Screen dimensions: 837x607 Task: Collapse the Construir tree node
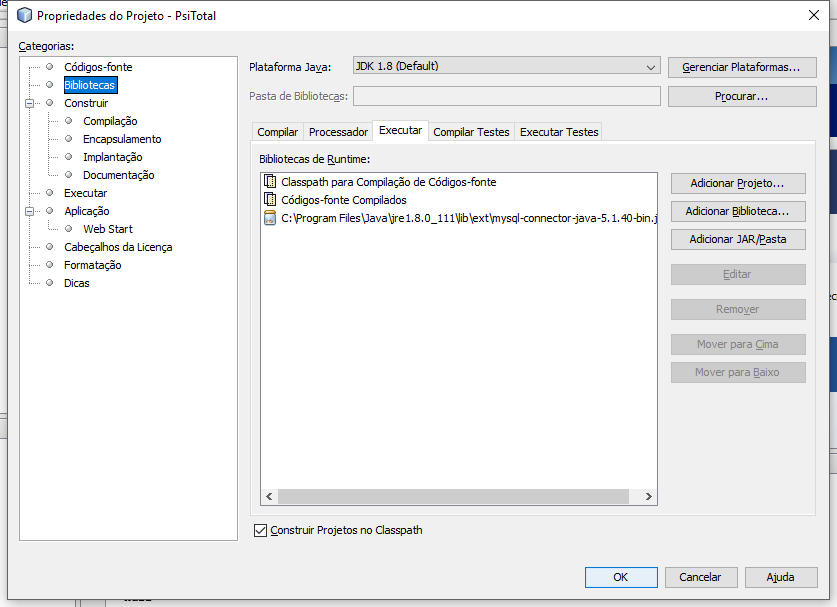tap(30, 103)
